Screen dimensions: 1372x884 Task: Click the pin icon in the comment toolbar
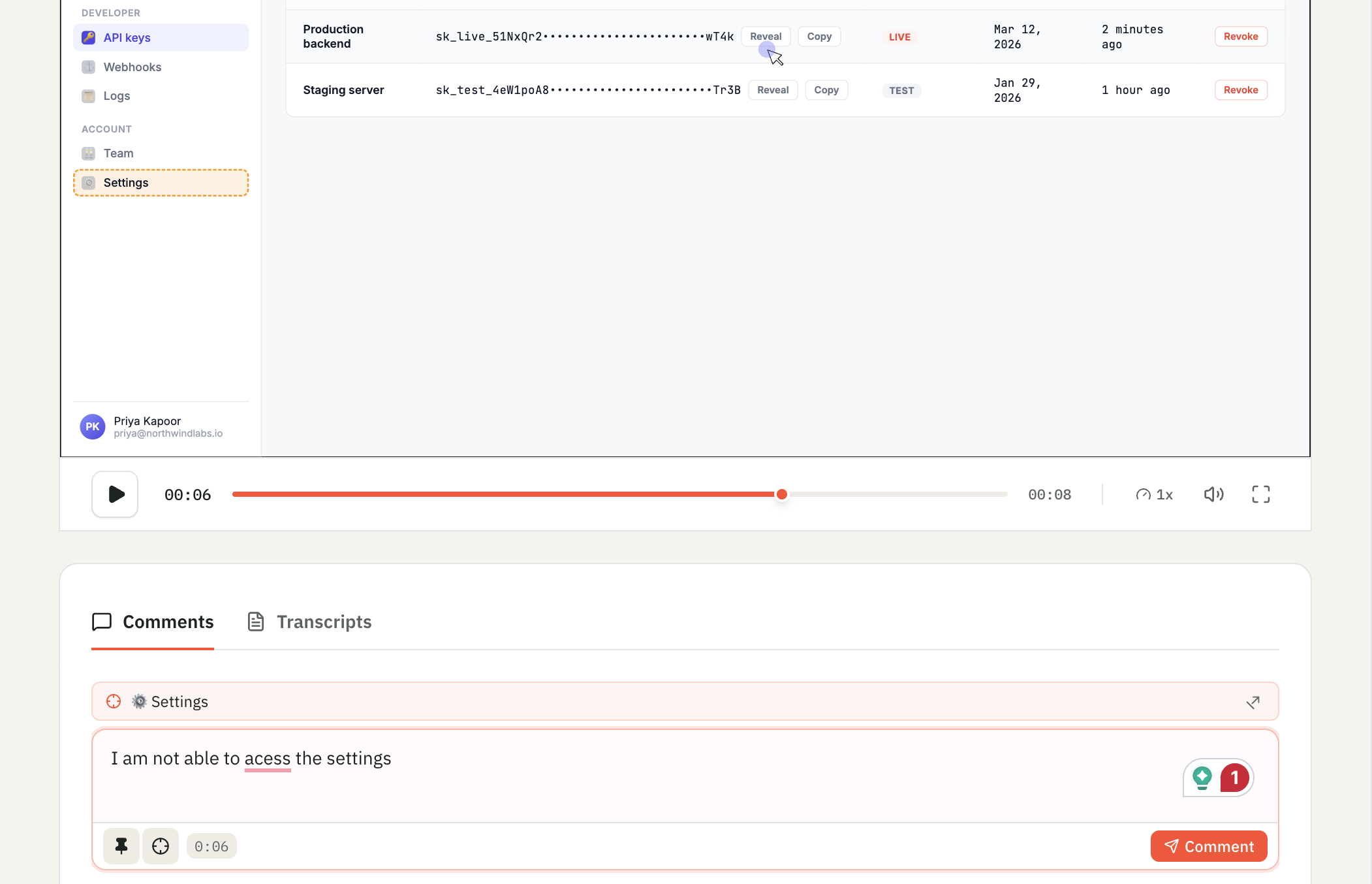click(121, 847)
